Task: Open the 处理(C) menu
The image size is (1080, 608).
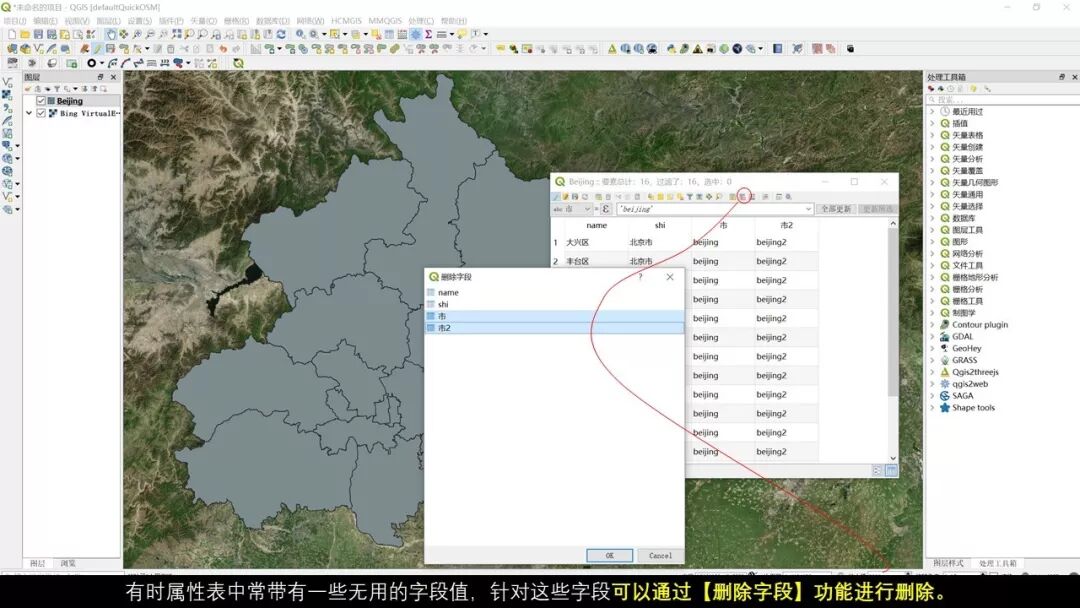Action: click(421, 21)
